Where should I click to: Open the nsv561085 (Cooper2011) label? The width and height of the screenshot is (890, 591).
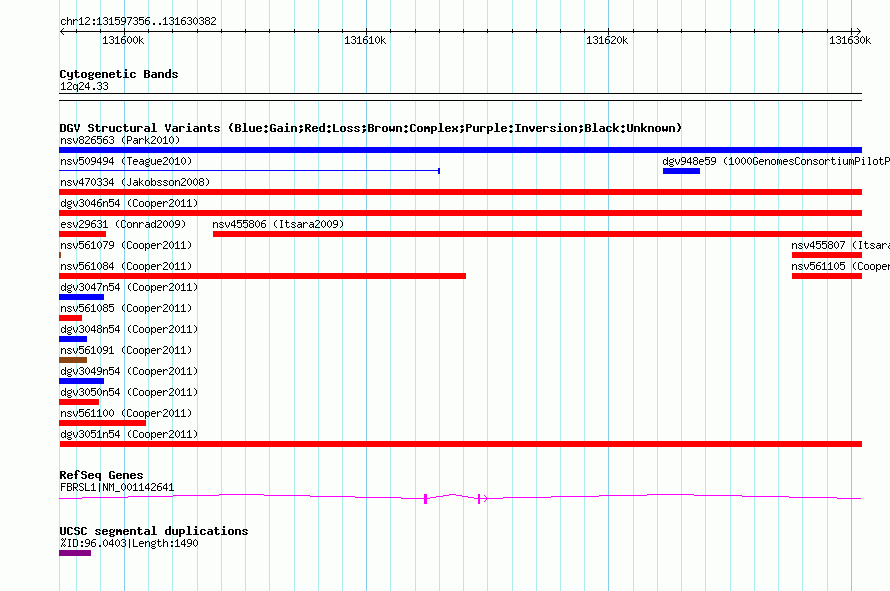(126, 308)
